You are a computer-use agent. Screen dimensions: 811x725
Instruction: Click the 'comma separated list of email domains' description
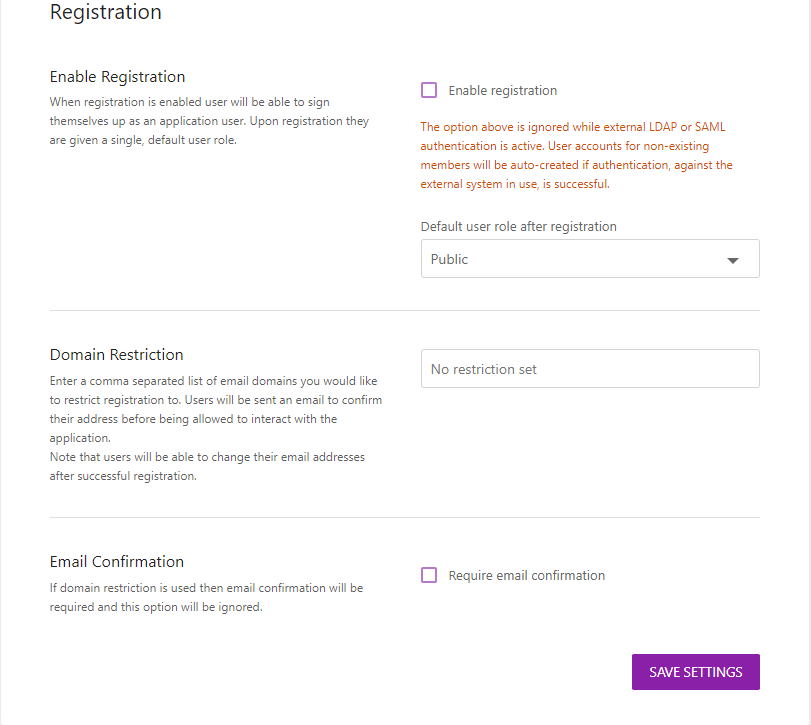point(216,409)
